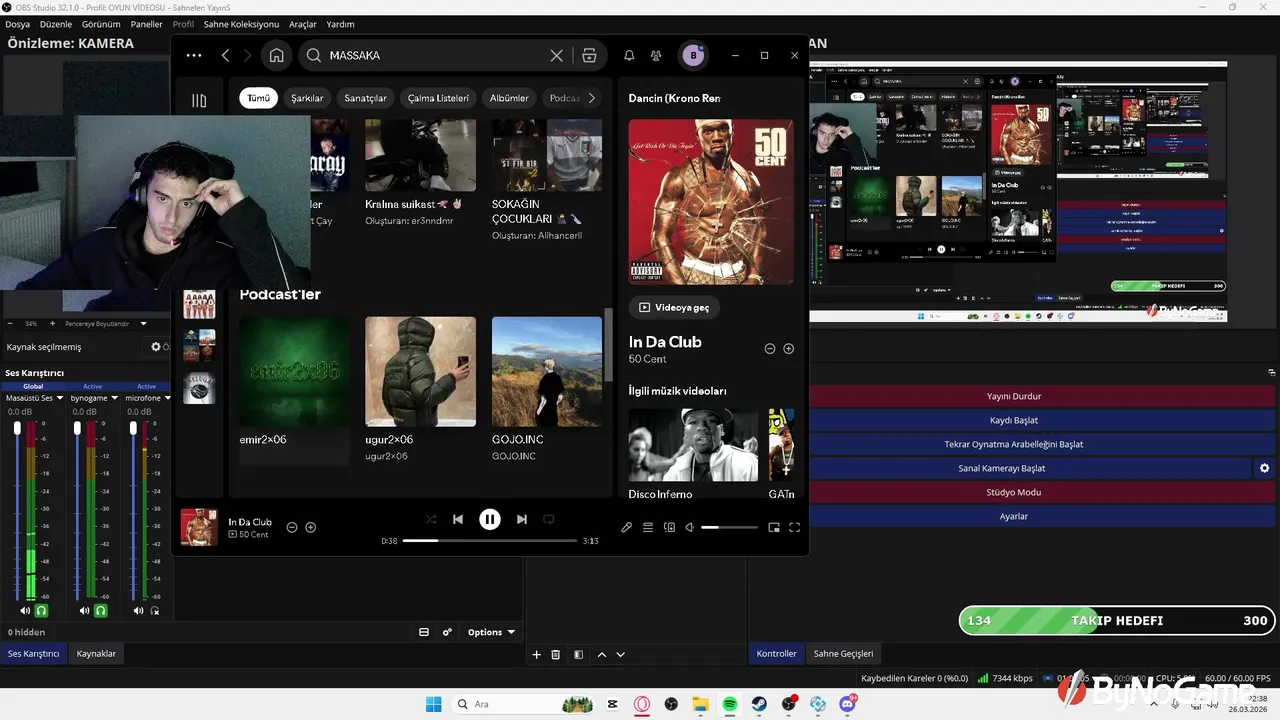1280x720 pixels.
Task: Clear the MASSAKA search text
Action: pyautogui.click(x=557, y=56)
